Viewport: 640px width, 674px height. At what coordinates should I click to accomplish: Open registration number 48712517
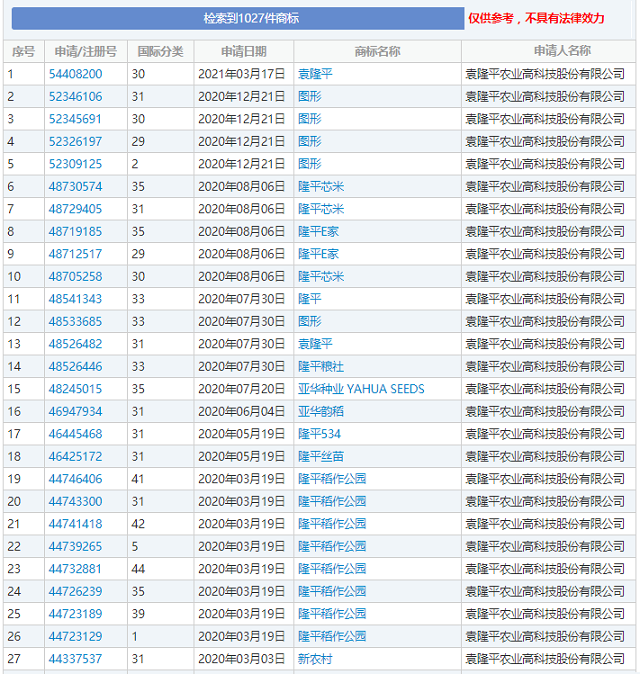coord(75,254)
